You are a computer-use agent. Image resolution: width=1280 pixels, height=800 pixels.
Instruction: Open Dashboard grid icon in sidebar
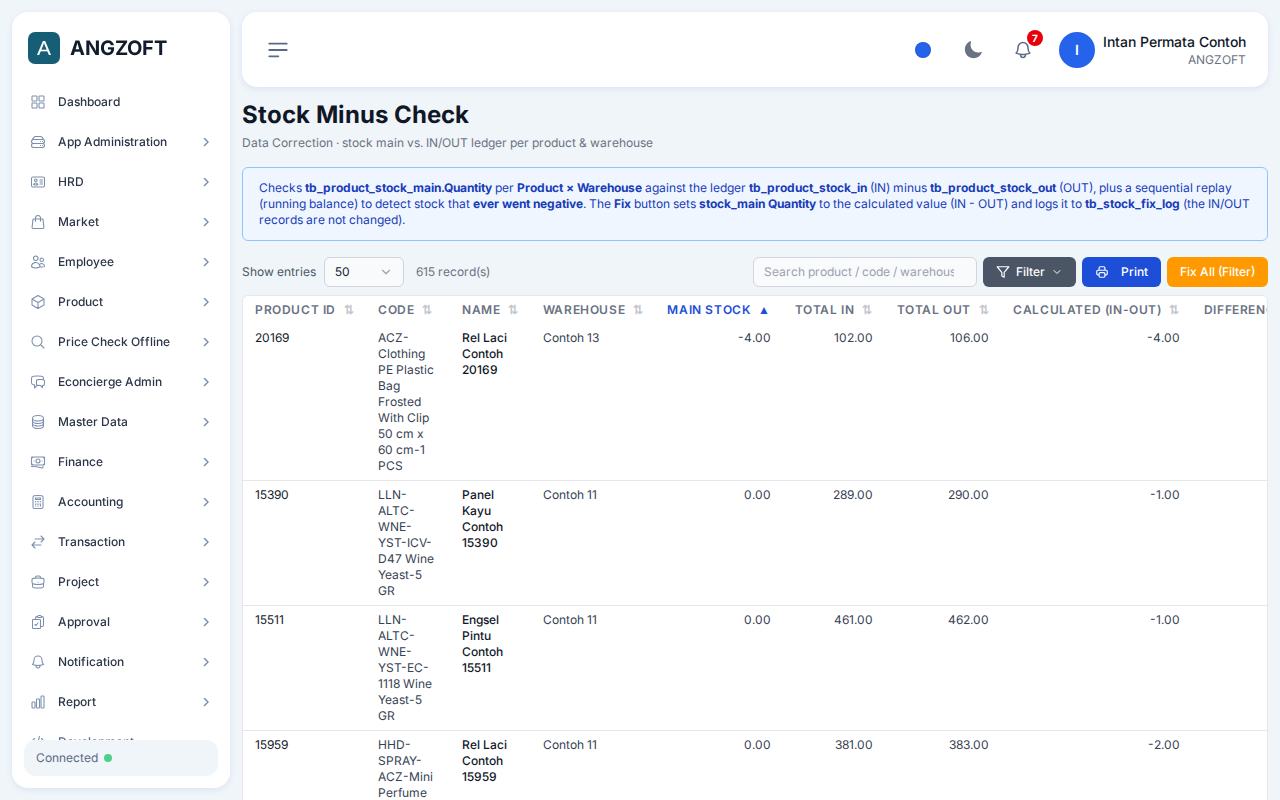[38, 102]
